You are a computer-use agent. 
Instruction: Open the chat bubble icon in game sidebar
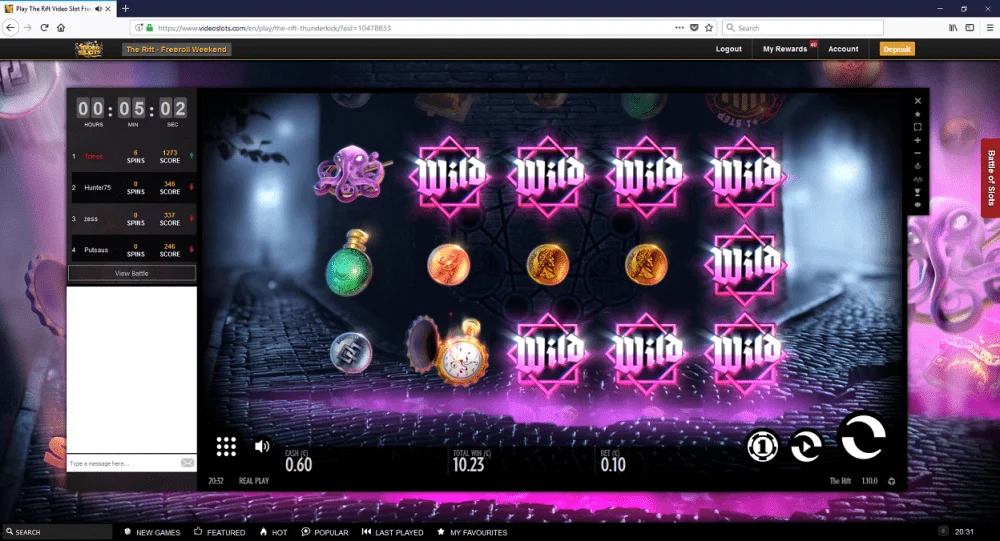pos(918,205)
